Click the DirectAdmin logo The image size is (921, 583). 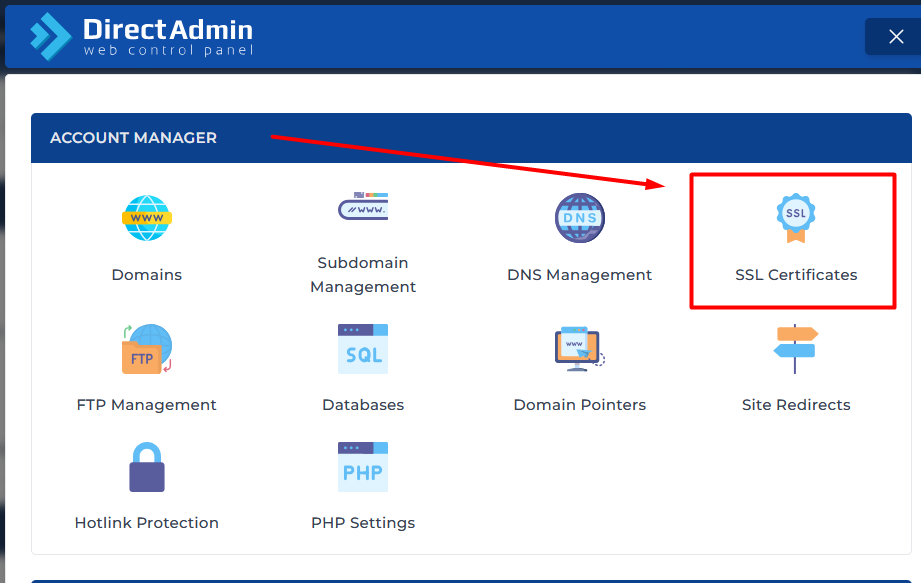(142, 36)
